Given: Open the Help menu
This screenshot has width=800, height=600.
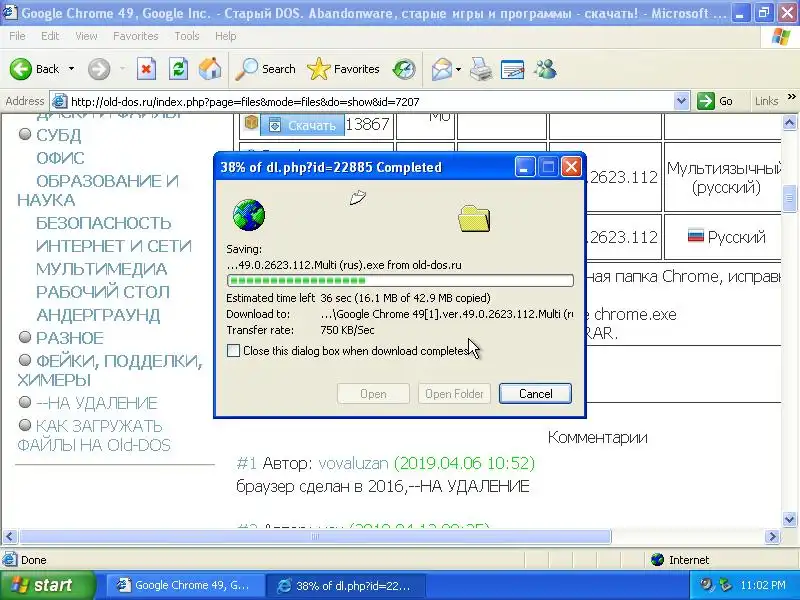Looking at the screenshot, I should 226,36.
